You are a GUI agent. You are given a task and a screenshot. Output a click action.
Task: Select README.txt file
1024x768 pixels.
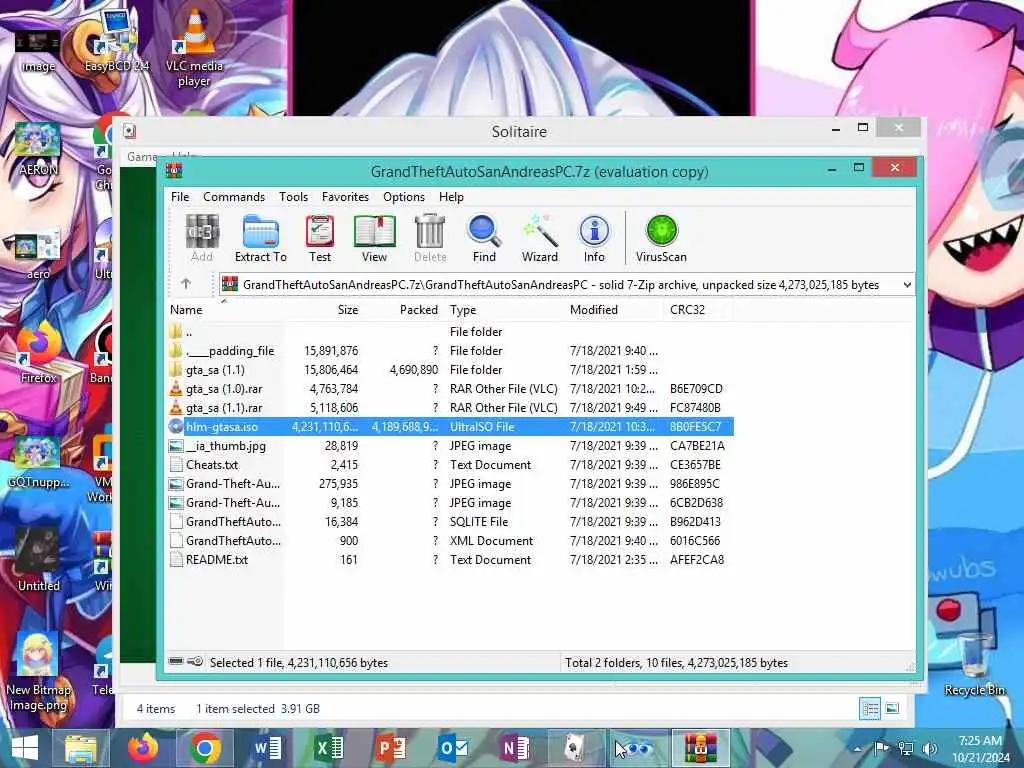451,560
